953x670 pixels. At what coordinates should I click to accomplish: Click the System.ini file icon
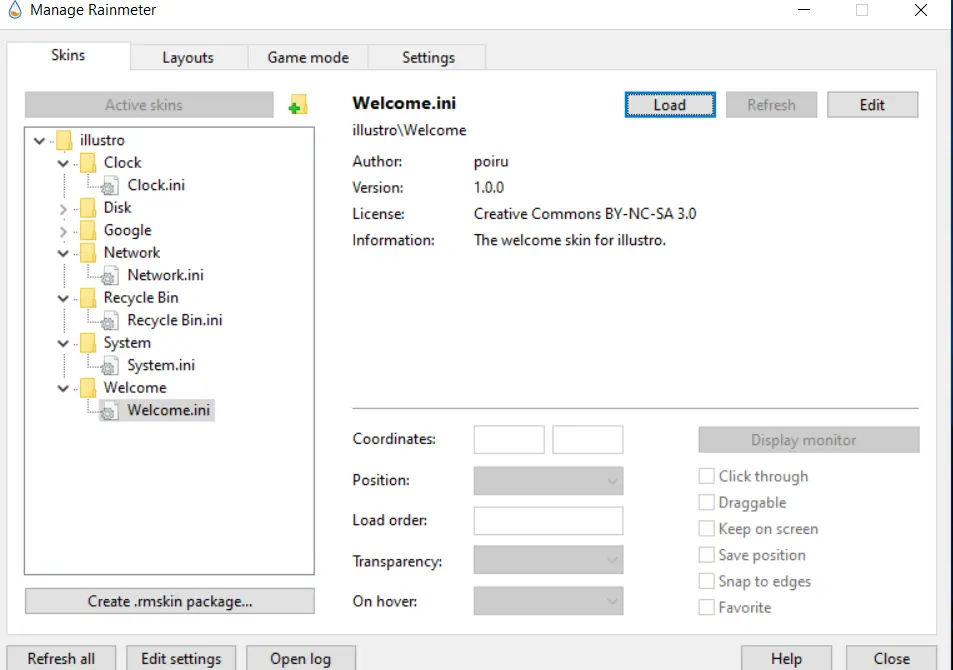point(110,366)
